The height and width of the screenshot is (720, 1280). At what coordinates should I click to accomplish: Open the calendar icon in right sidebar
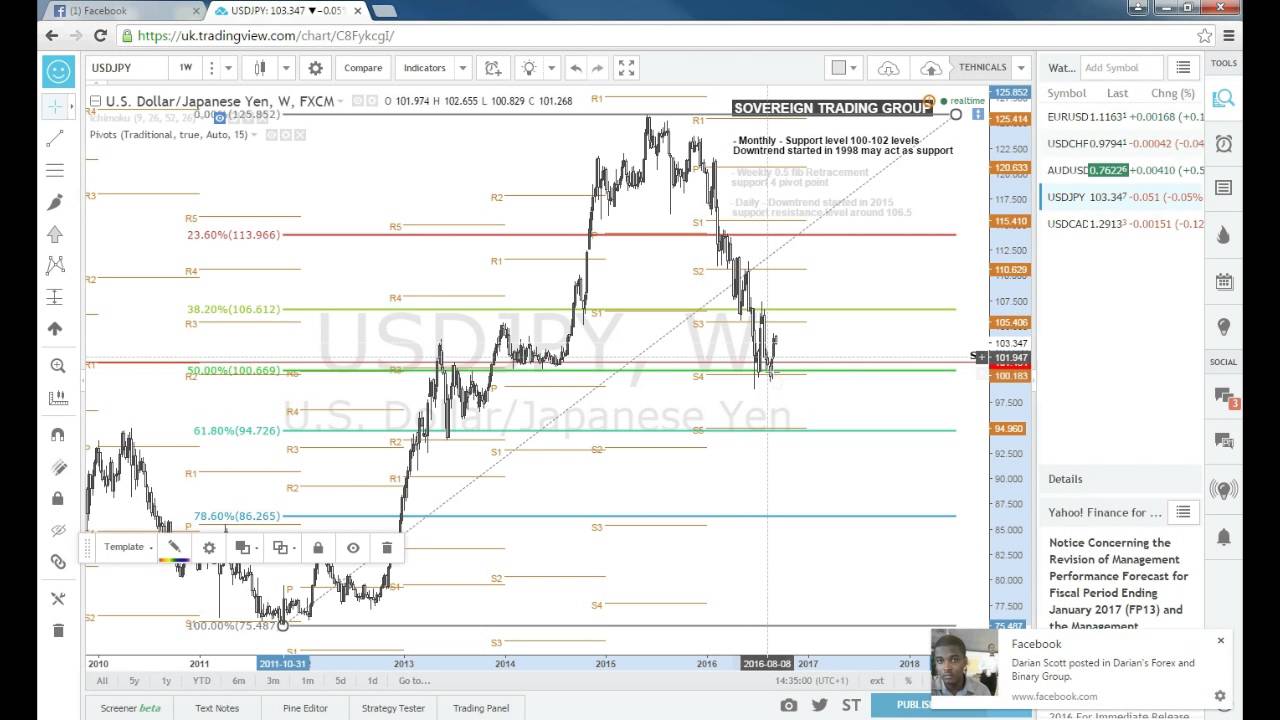click(x=1224, y=282)
